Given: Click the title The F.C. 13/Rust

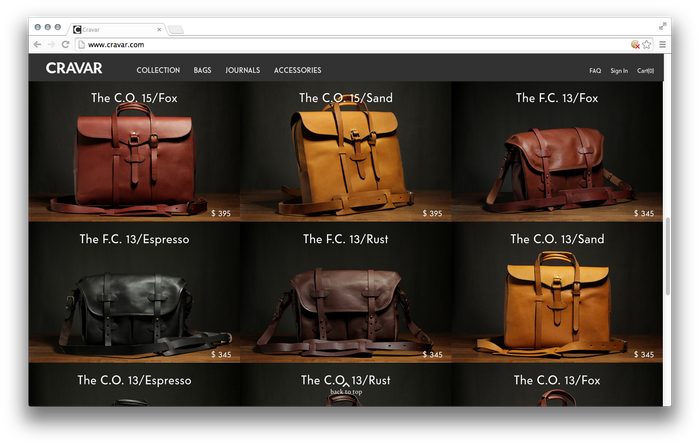Looking at the screenshot, I should point(346,239).
